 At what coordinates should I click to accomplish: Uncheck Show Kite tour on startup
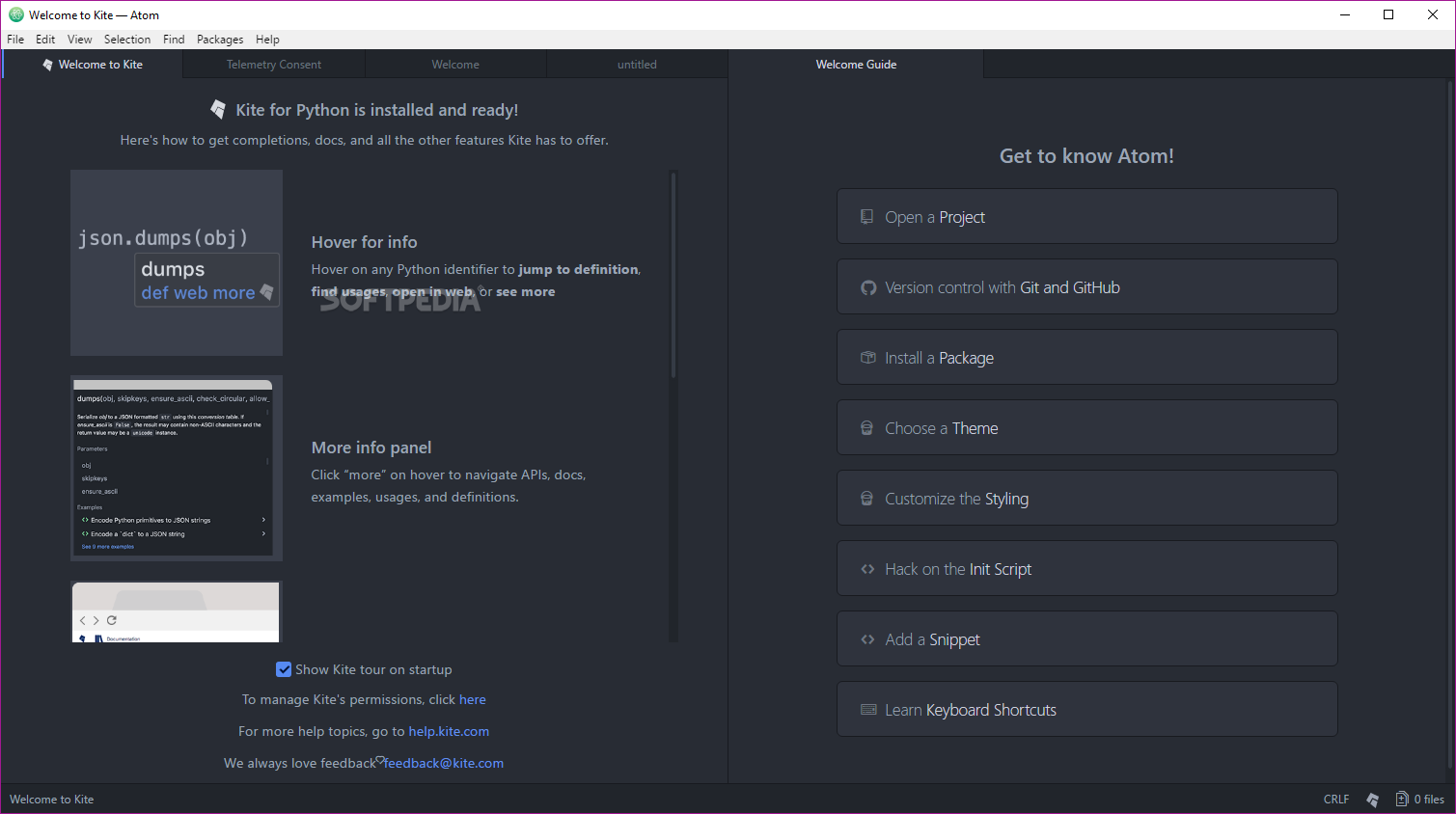coord(284,669)
